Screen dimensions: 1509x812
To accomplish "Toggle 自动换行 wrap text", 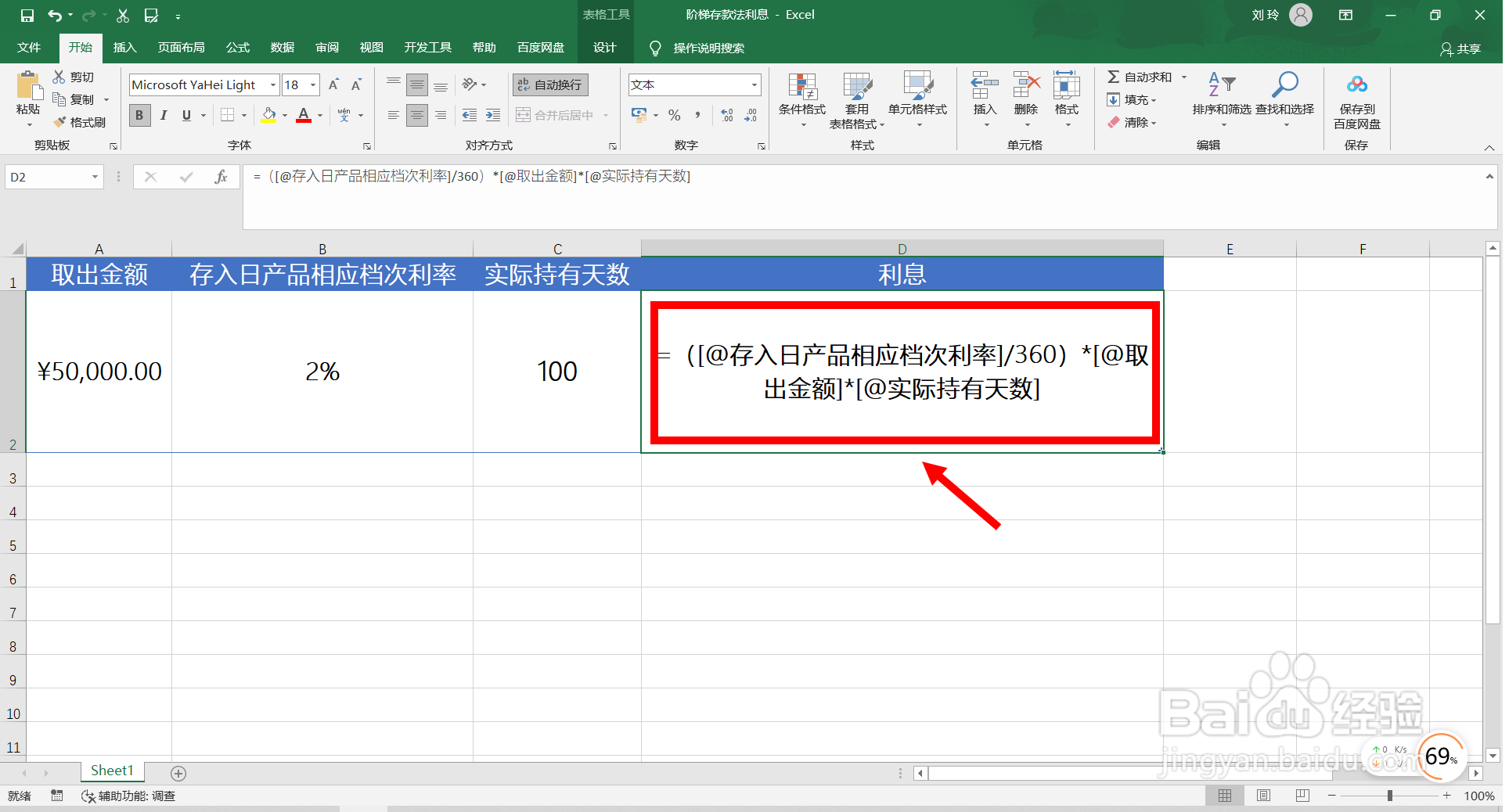I will 550,84.
